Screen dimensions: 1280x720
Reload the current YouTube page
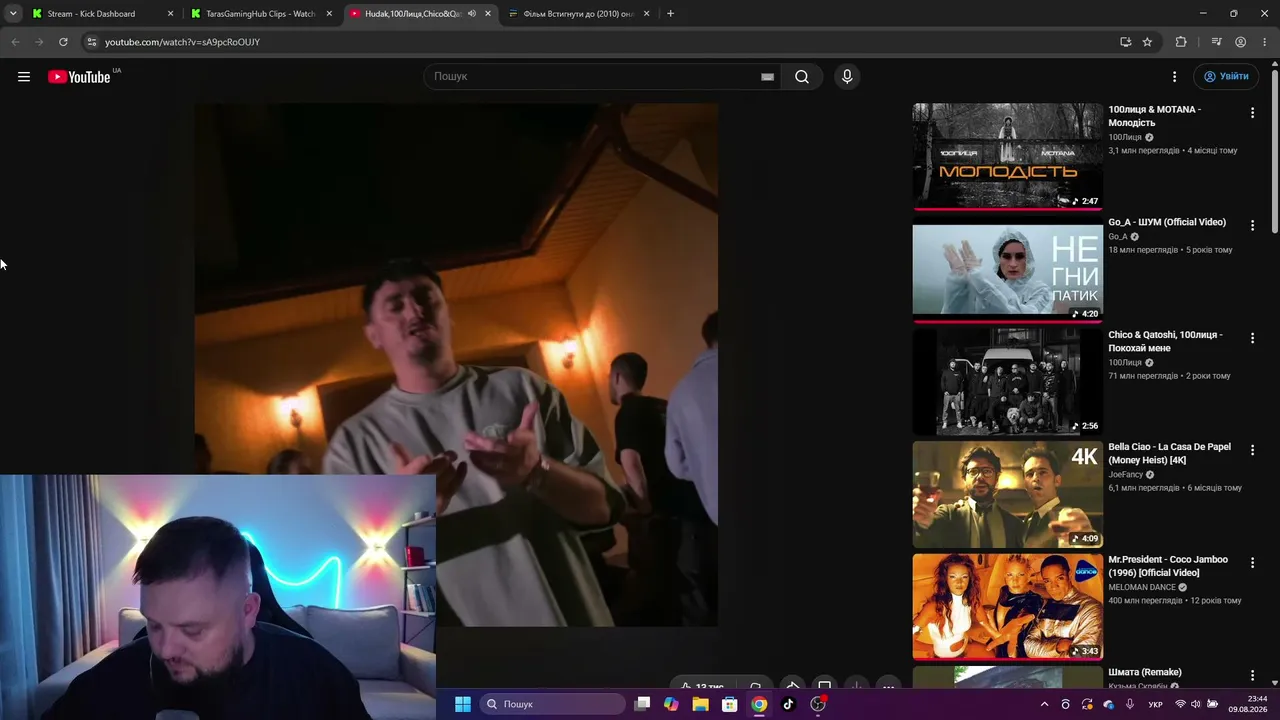(63, 42)
